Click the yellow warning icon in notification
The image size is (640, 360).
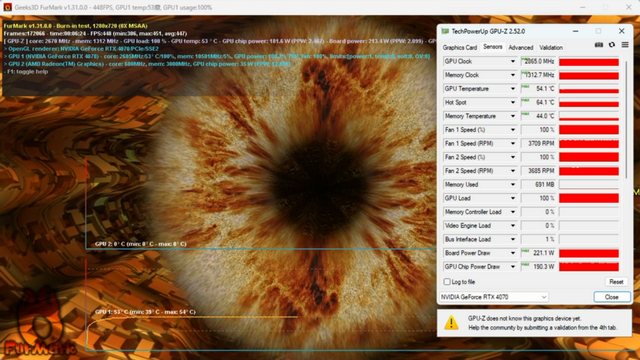point(451,323)
